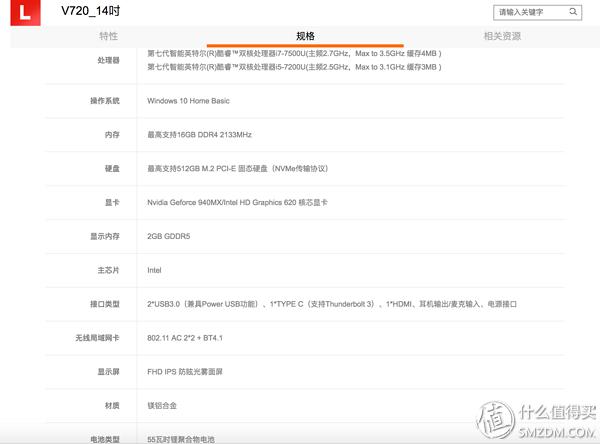Click the 显示内存 row label
This screenshot has height=444, width=600.
click(105, 236)
